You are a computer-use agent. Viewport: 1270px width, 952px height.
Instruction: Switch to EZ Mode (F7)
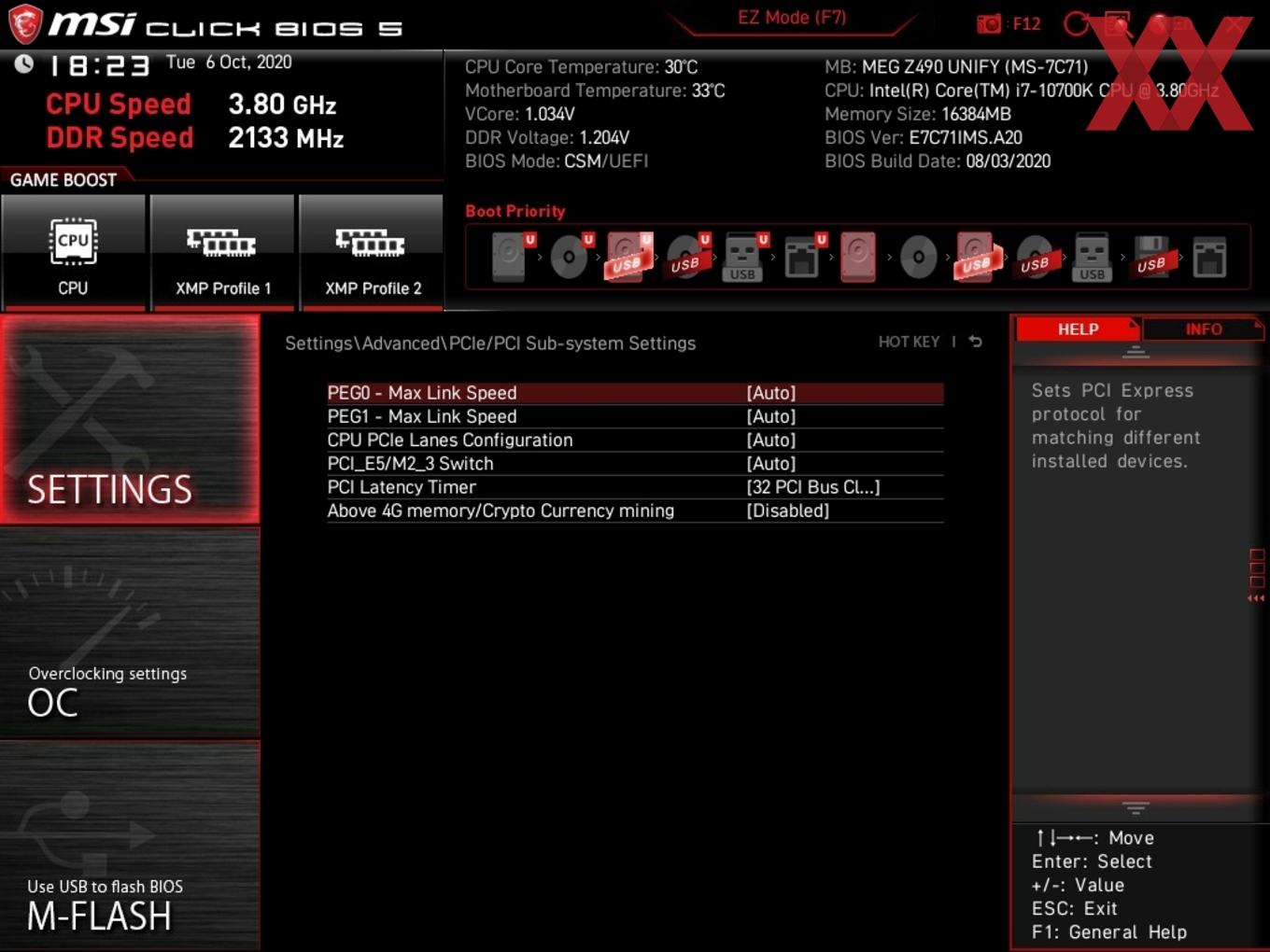click(x=792, y=17)
